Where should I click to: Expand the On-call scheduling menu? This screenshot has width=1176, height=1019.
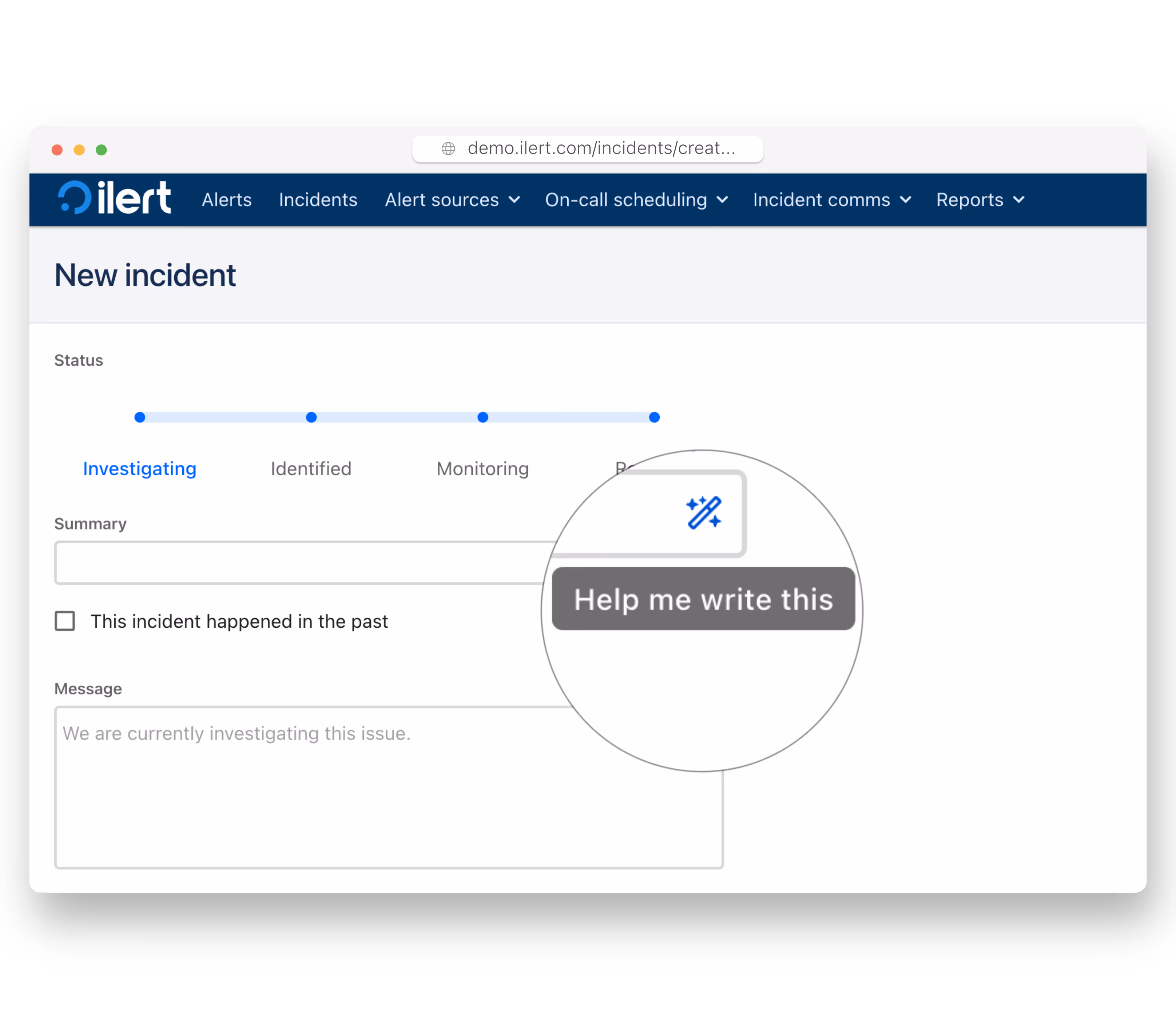pyautogui.click(x=636, y=199)
